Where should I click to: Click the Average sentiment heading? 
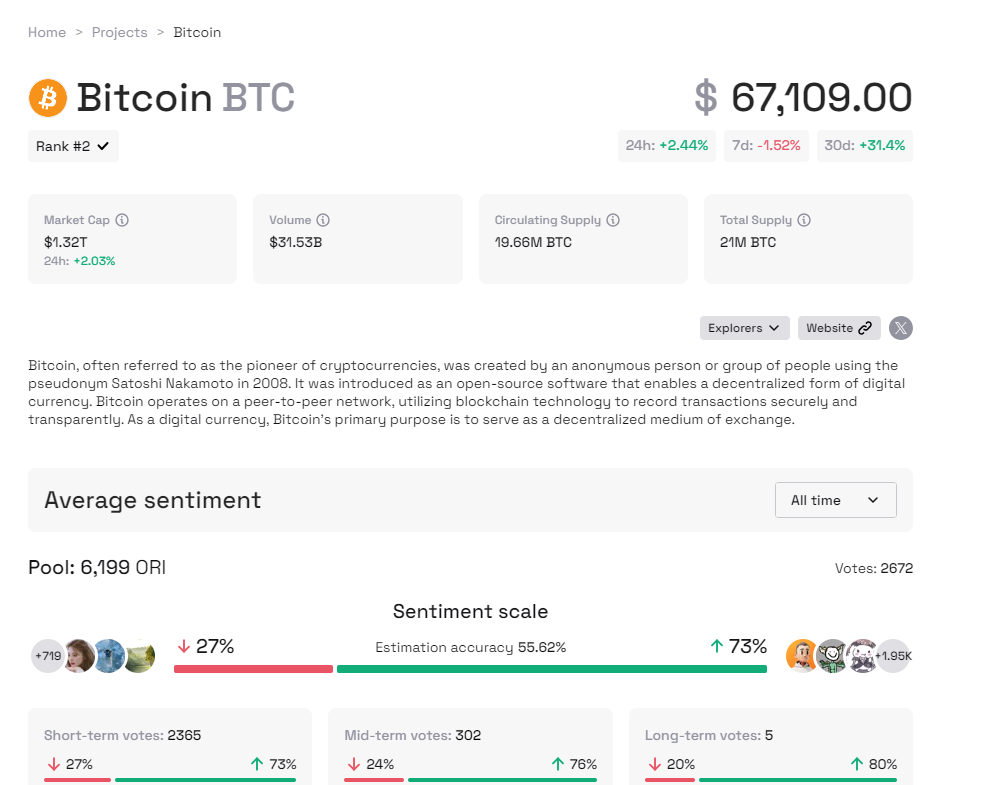(x=152, y=500)
